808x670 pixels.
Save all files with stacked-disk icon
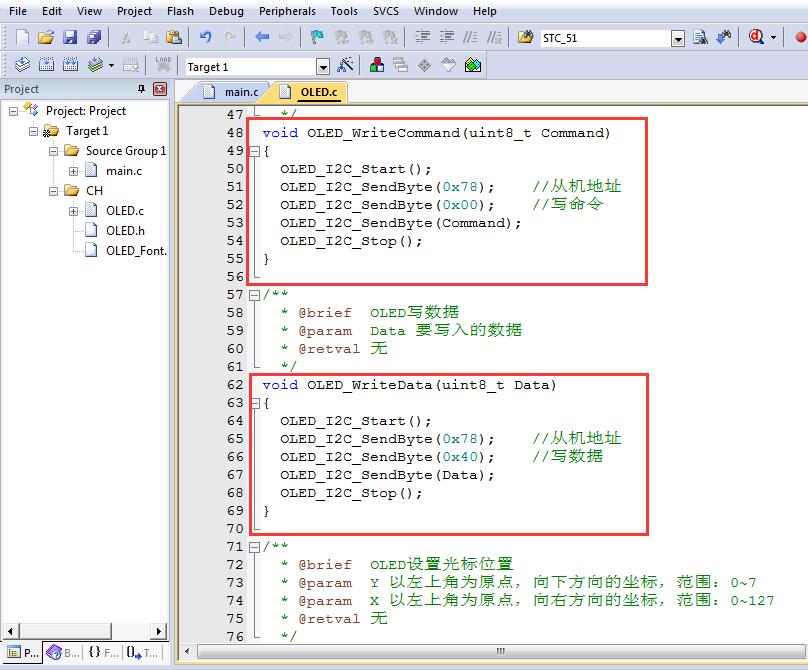tap(94, 37)
